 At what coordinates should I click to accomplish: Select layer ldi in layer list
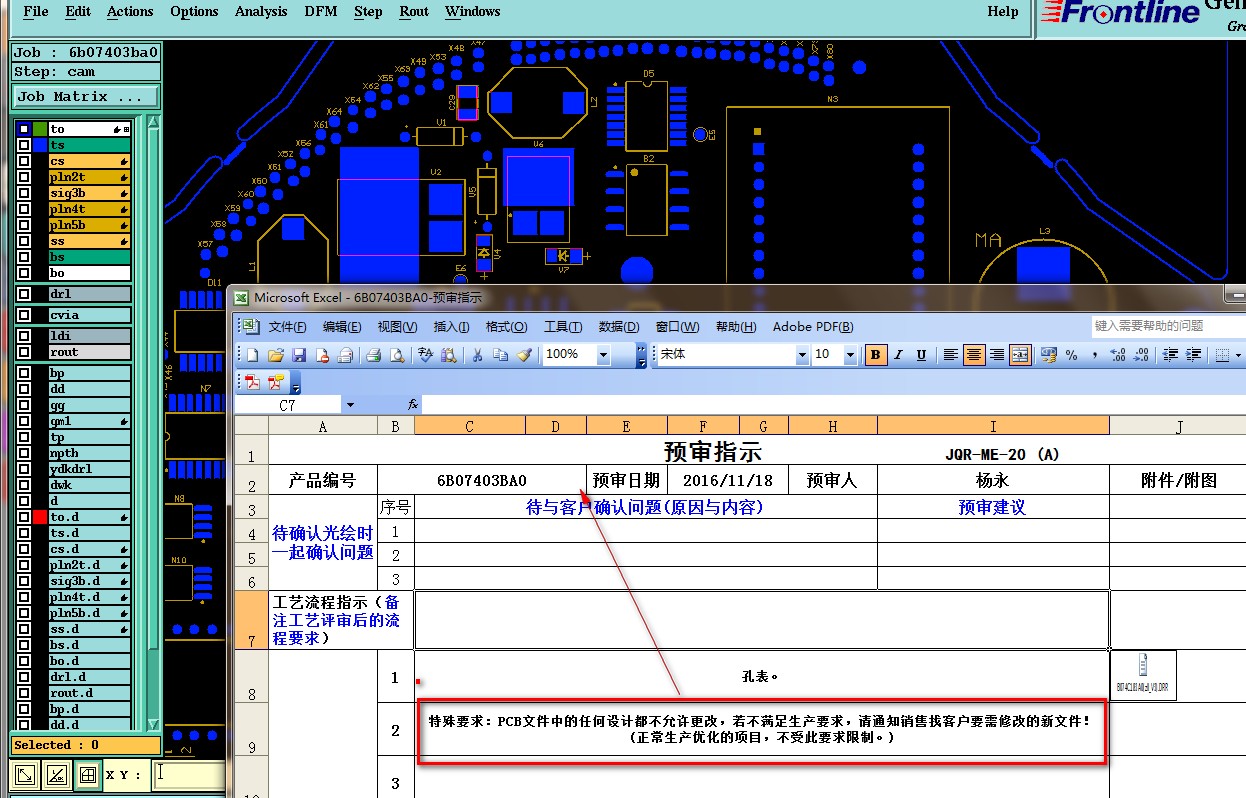tap(90, 336)
